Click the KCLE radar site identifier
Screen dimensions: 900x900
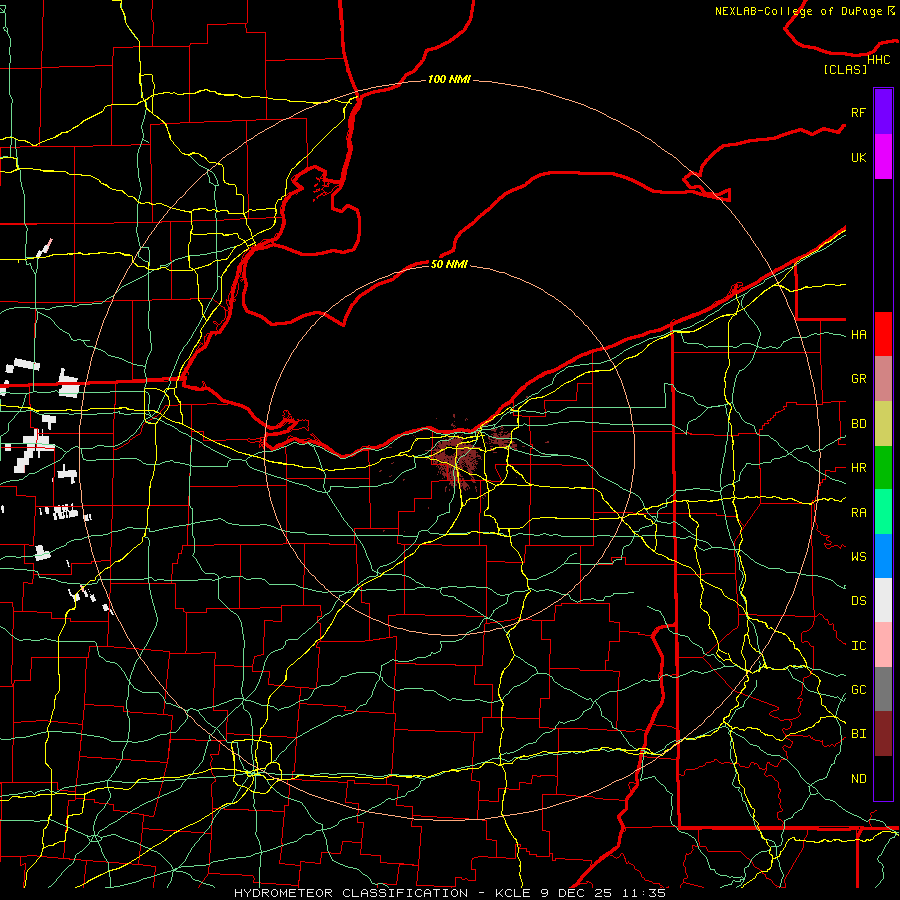click(513, 893)
